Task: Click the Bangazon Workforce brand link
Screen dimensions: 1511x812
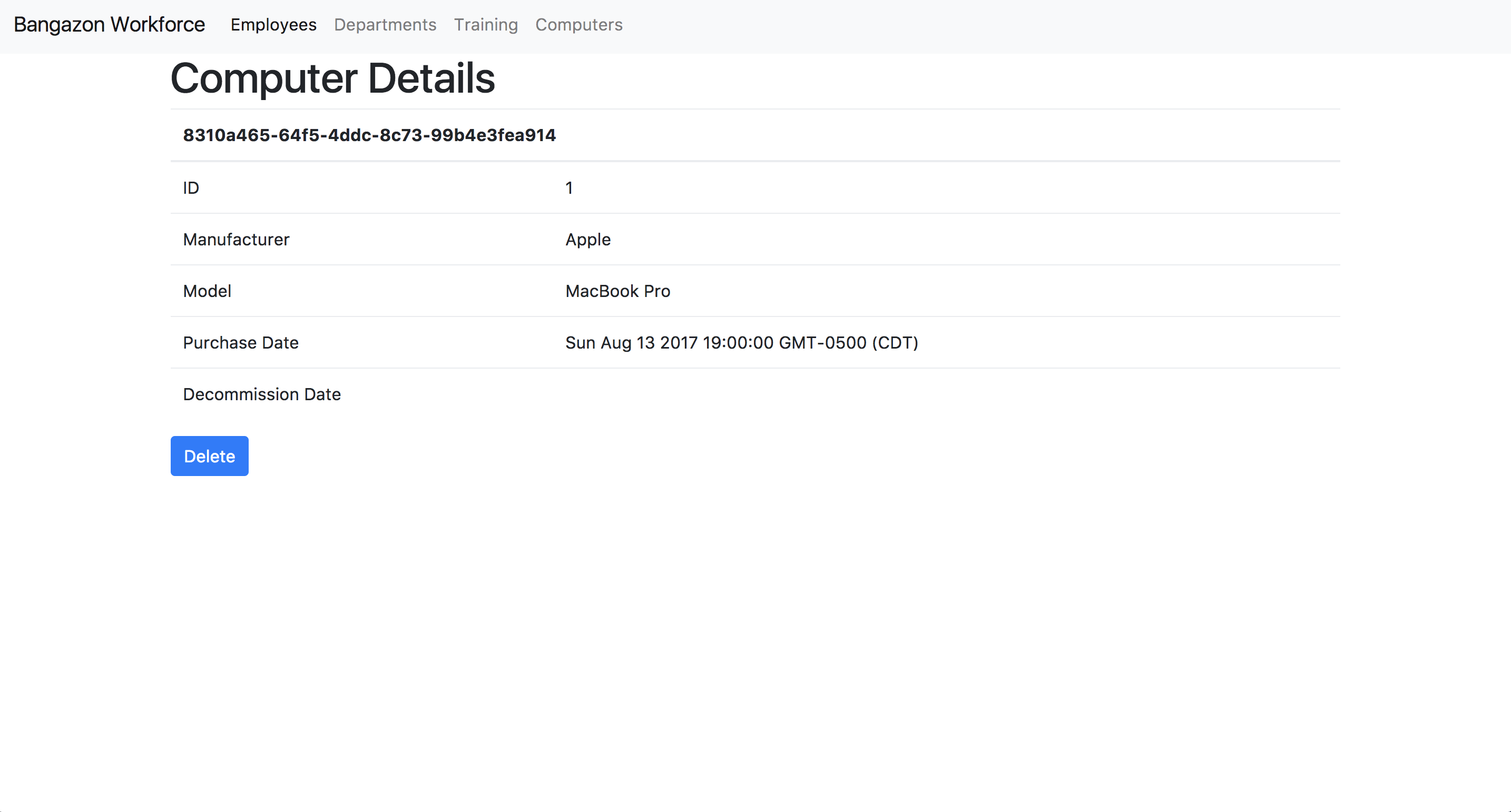Action: click(109, 25)
